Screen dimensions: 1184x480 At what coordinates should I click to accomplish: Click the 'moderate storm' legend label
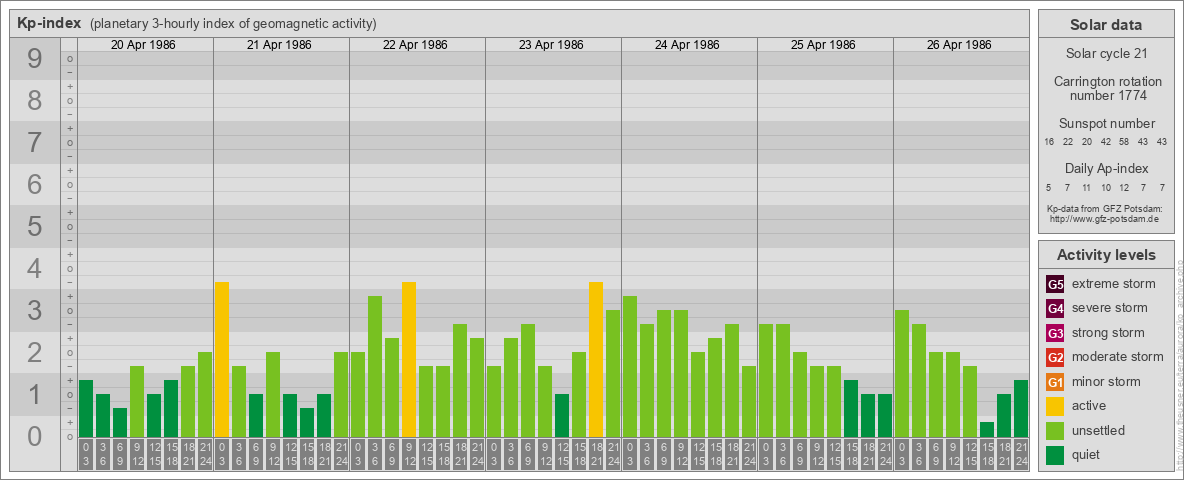pos(1118,356)
